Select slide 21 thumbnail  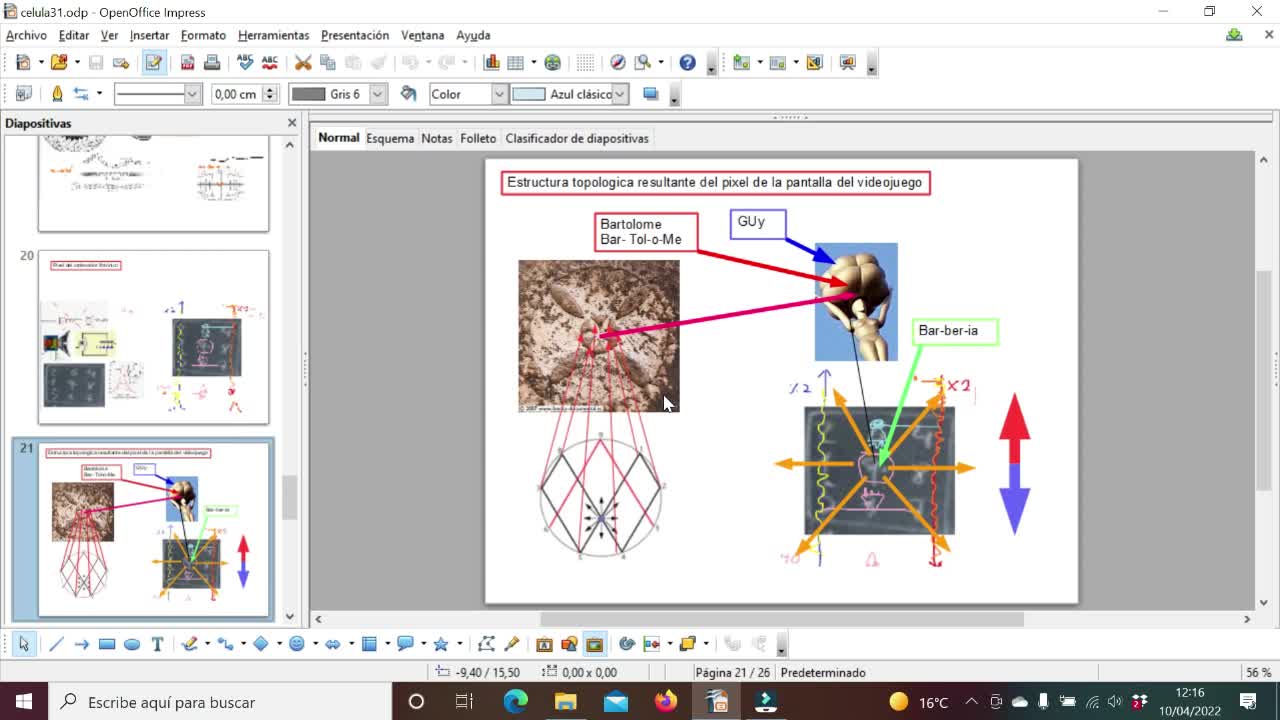tap(154, 530)
